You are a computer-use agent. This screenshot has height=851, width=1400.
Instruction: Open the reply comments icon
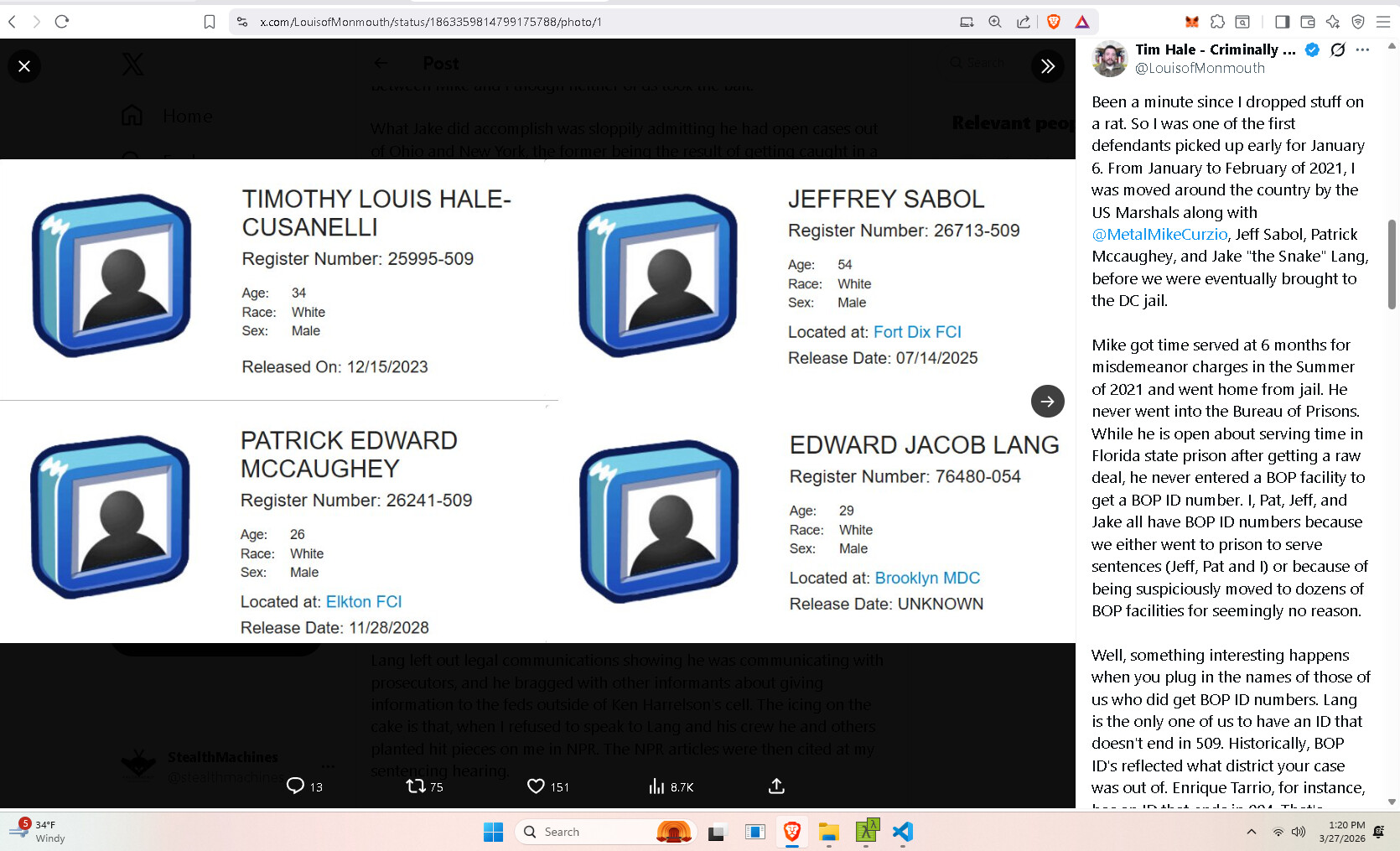pos(296,786)
